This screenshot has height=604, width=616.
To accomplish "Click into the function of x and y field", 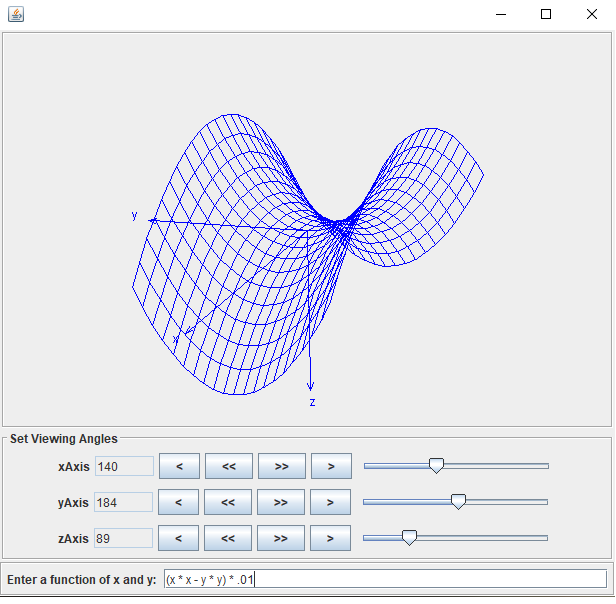I will coord(385,579).
